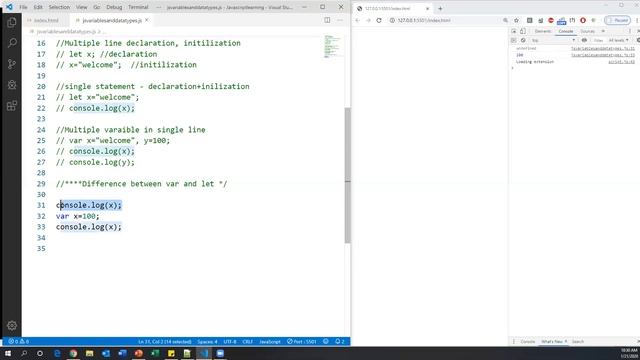Image resolution: width=640 pixels, height=360 pixels.
Task: Change encoding UTF-8 in status bar
Action: point(230,341)
